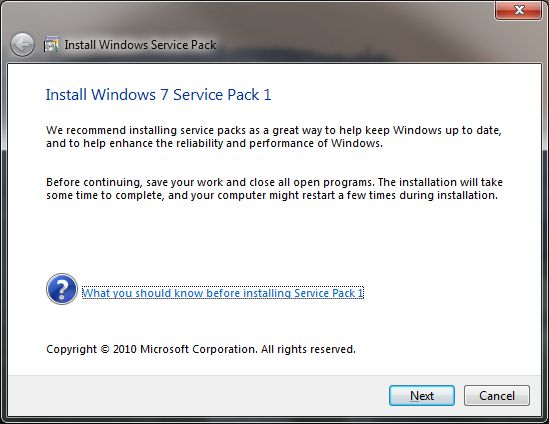Click the blue question mark help icon
The height and width of the screenshot is (424, 549).
[62, 289]
